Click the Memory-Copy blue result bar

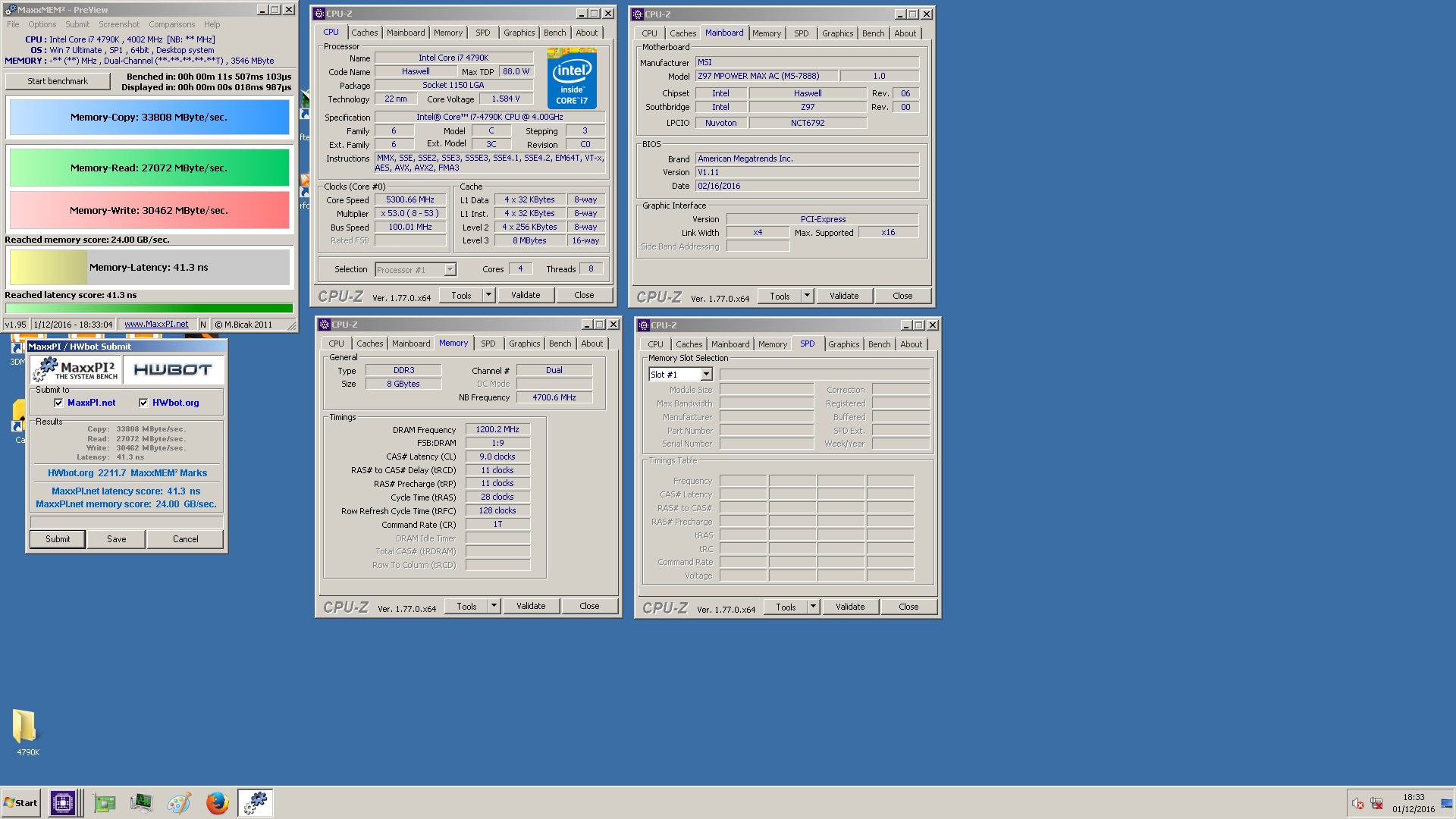(149, 117)
